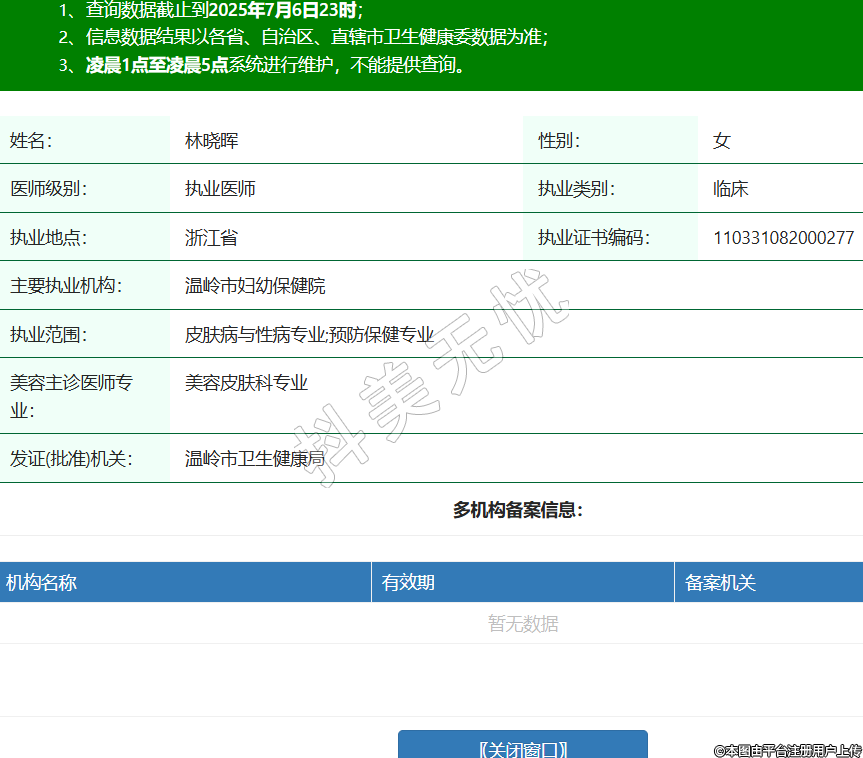The width and height of the screenshot is (863, 758).
Task: Select the certificate number 110331082000277
Action: click(x=783, y=238)
